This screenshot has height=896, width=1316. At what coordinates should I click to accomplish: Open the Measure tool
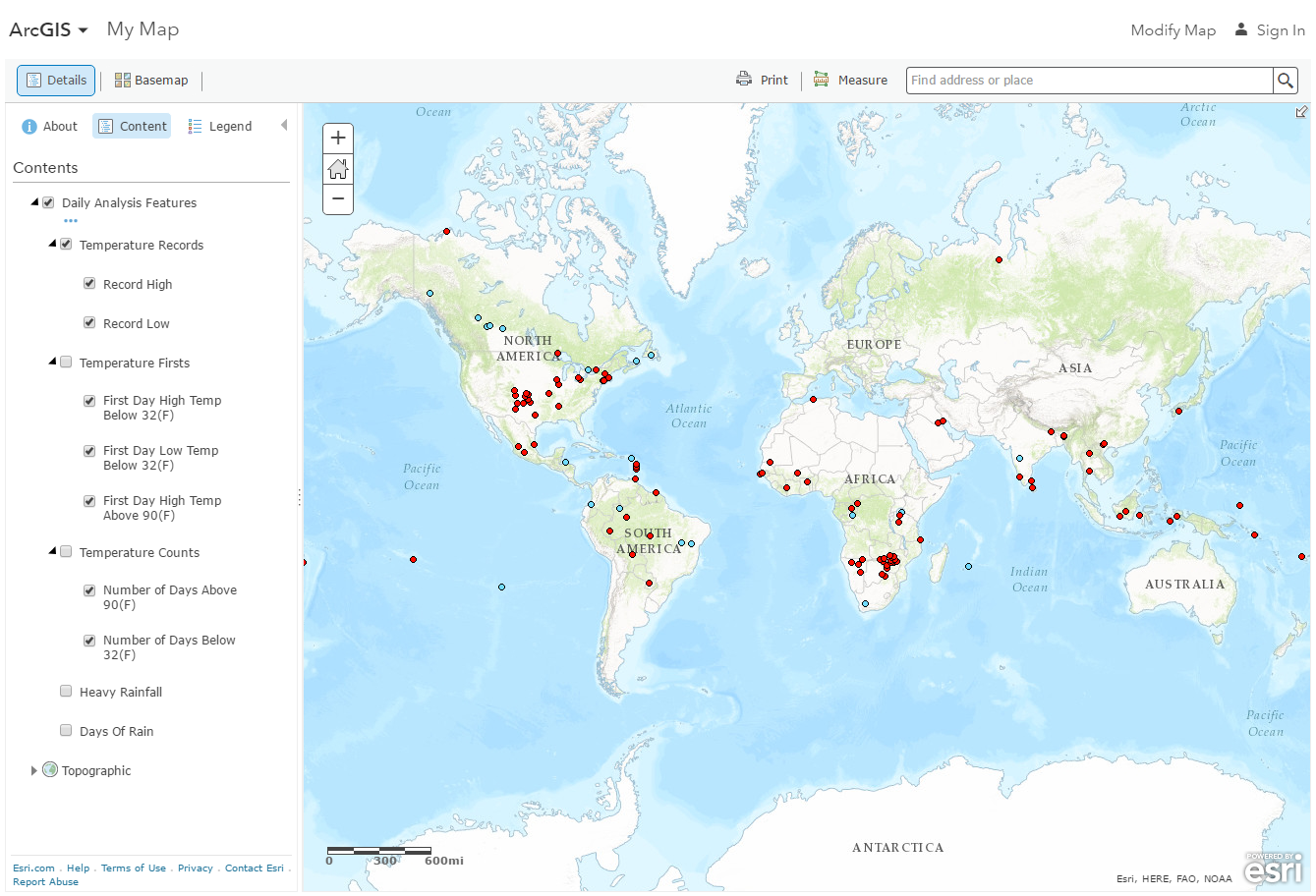[x=850, y=81]
